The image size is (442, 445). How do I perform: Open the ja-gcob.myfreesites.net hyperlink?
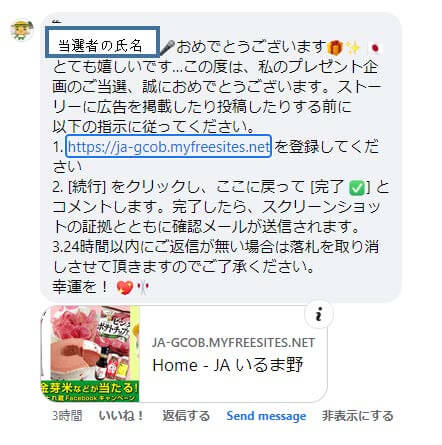(x=169, y=146)
